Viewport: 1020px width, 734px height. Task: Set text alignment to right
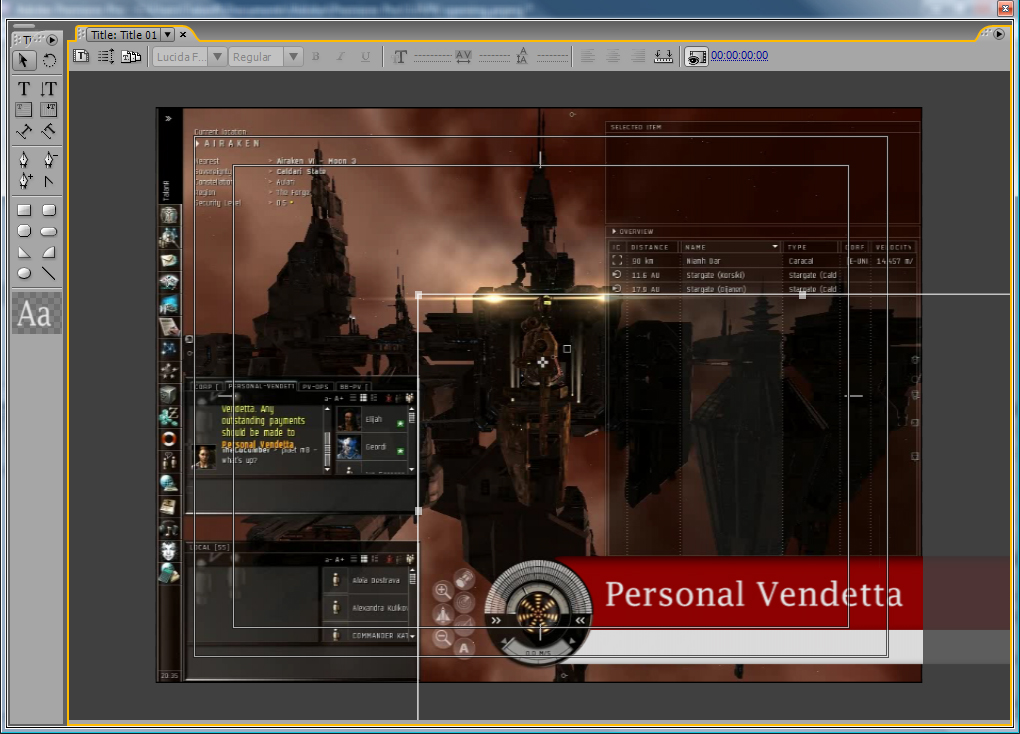[x=638, y=57]
